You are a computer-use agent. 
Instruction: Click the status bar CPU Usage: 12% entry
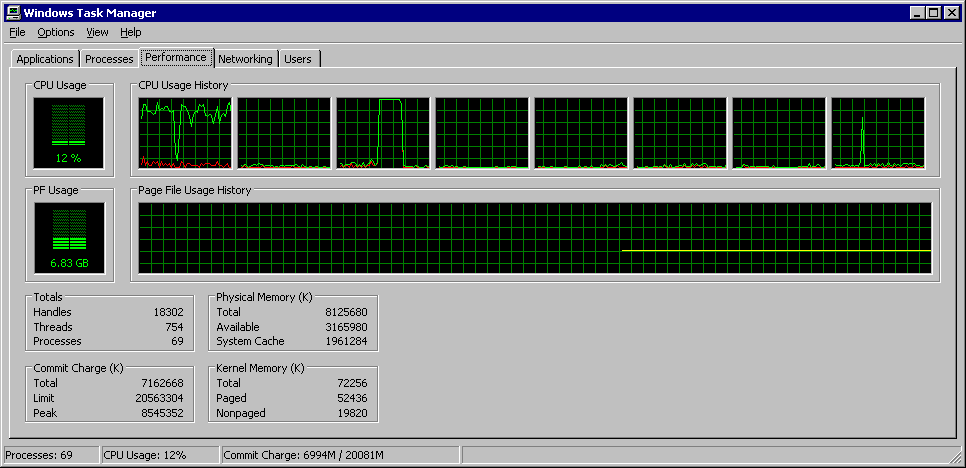click(160, 455)
